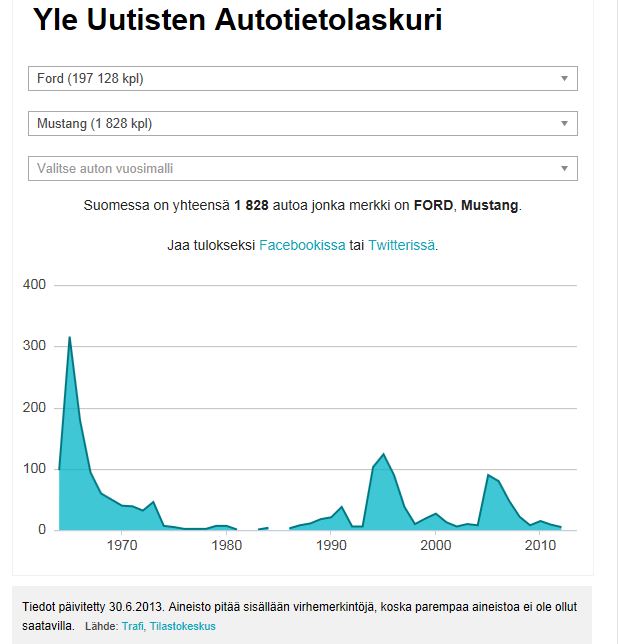This screenshot has width=619, height=644.
Task: Click the 1990 label on the x-axis
Action: [x=331, y=546]
